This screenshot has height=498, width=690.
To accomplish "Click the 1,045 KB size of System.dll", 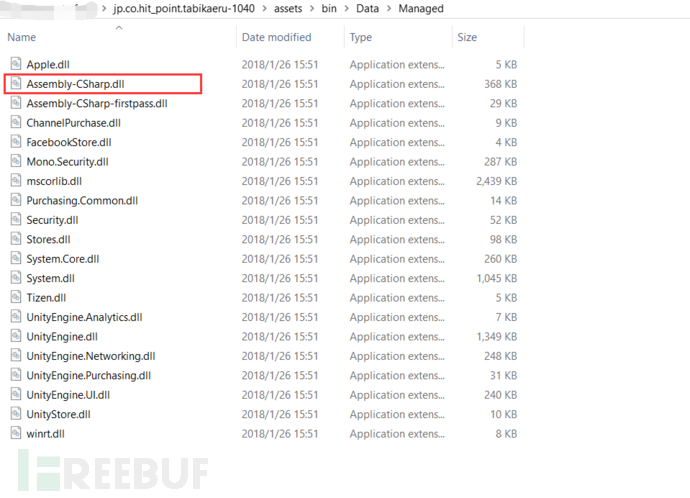I will (496, 278).
